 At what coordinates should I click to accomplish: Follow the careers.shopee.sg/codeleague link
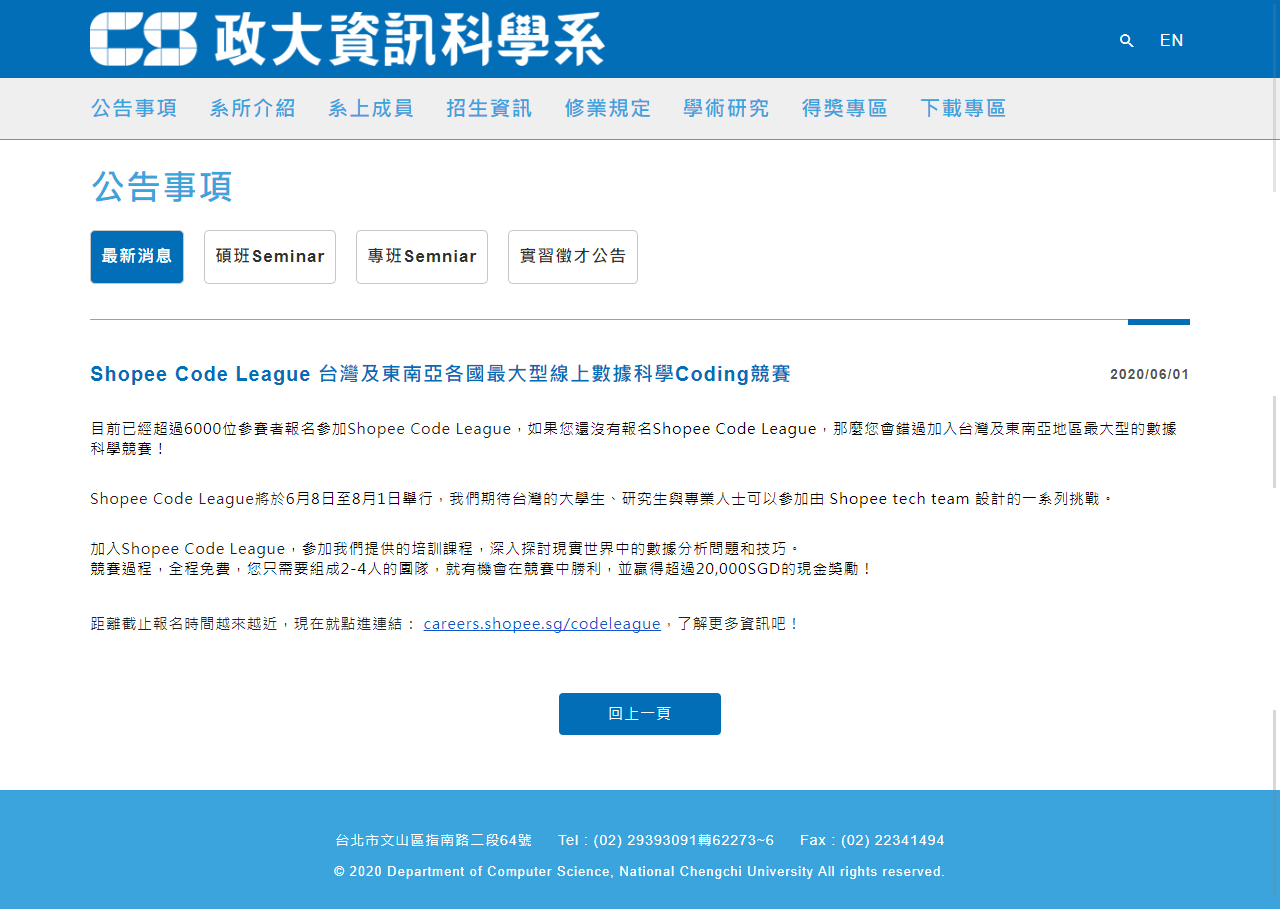click(542, 624)
